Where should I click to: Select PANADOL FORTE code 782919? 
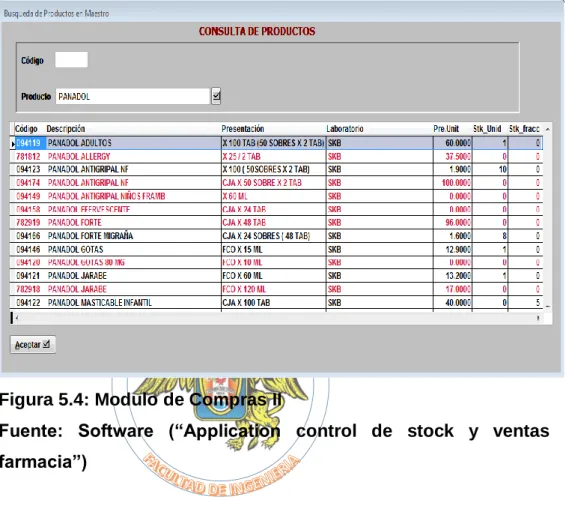point(29,223)
